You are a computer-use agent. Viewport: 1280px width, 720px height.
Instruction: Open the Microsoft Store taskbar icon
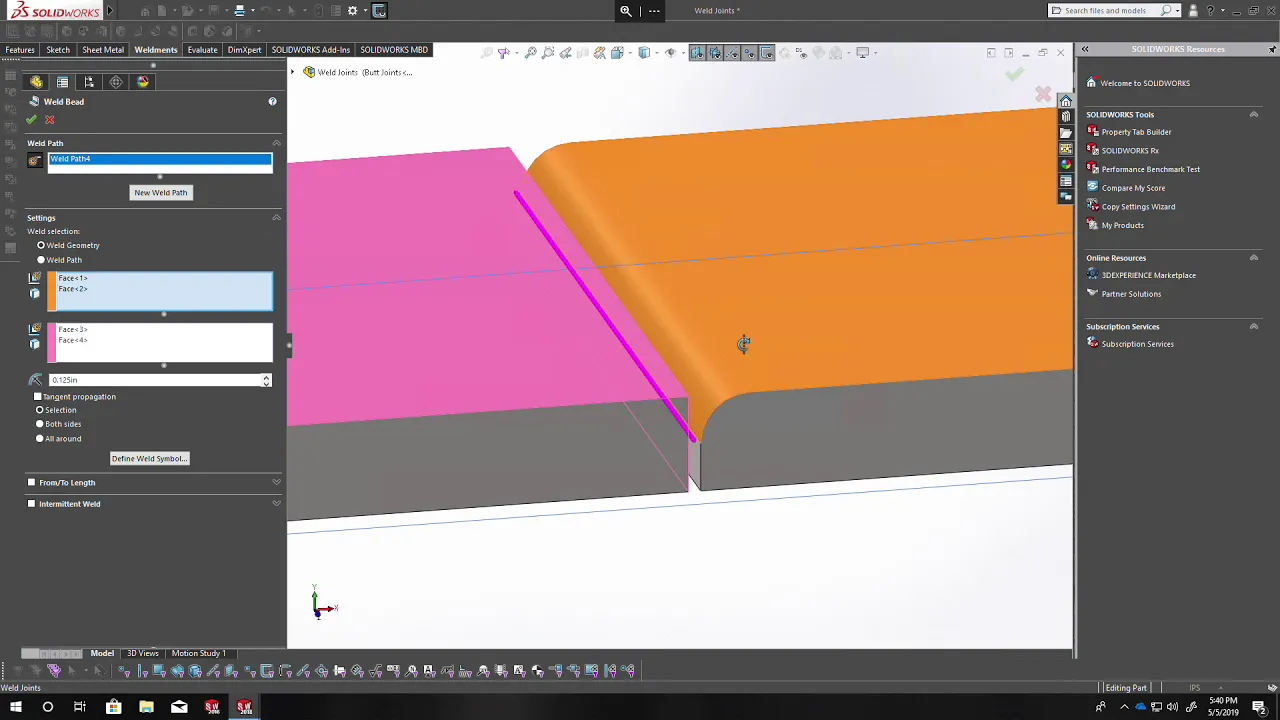113,707
